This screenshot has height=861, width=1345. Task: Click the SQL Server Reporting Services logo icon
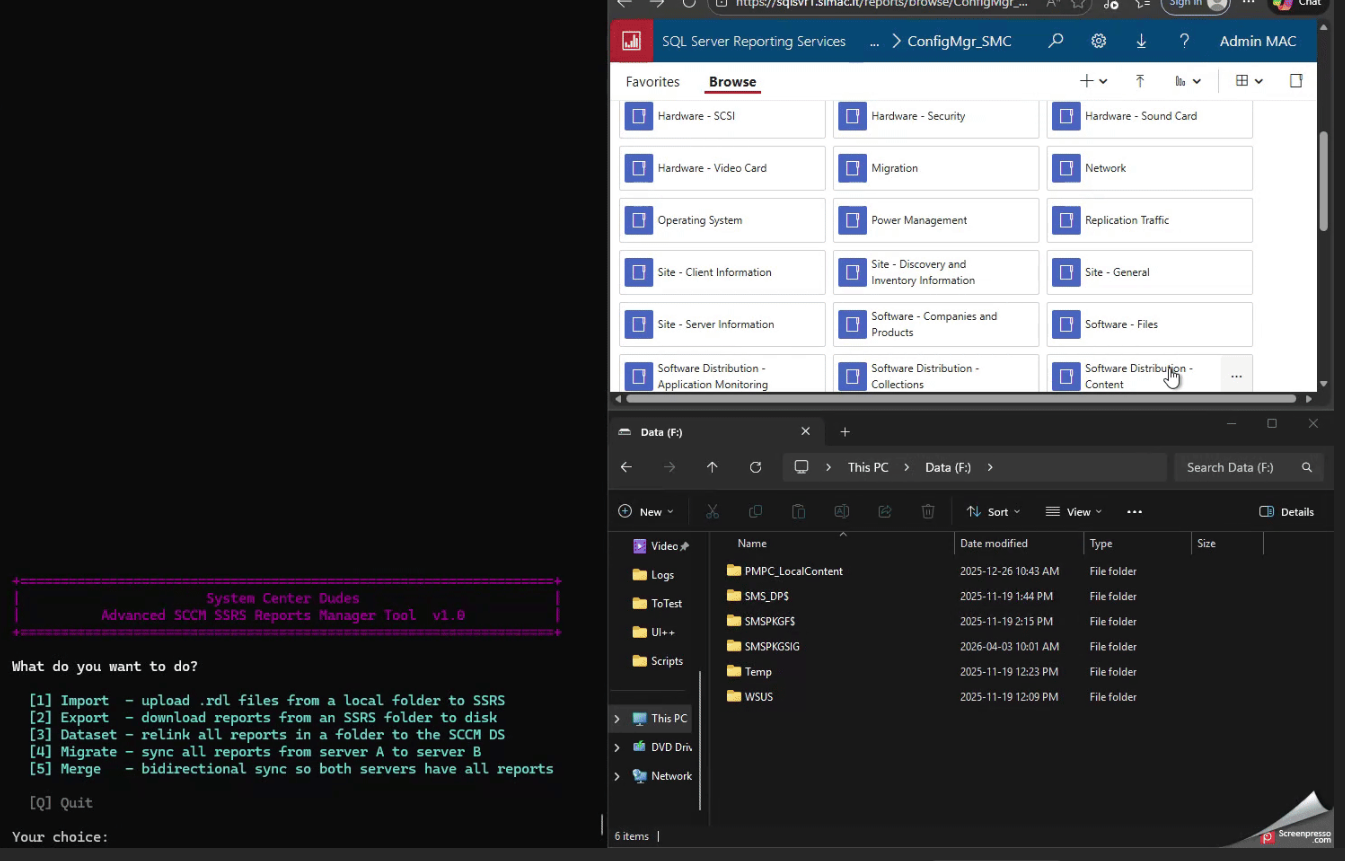[630, 41]
